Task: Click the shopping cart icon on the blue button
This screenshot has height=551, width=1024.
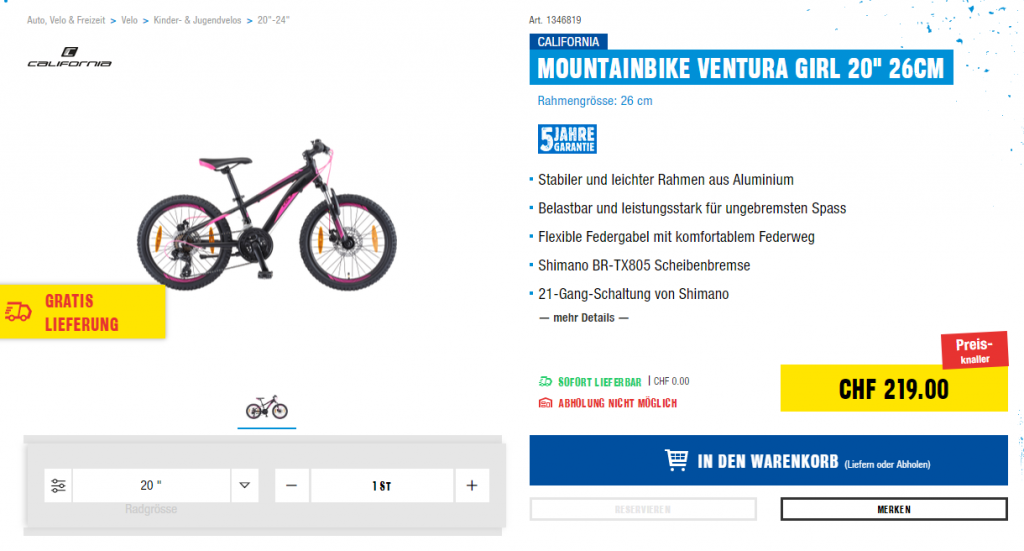Action: tap(676, 460)
